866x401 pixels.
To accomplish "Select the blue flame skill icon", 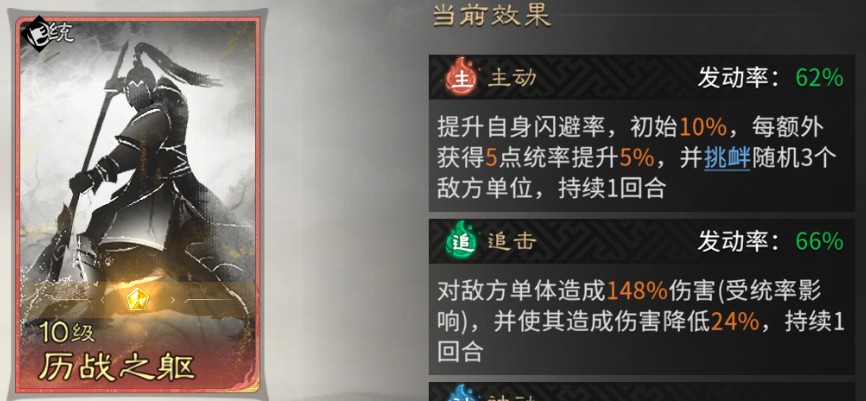I will click(x=461, y=394).
